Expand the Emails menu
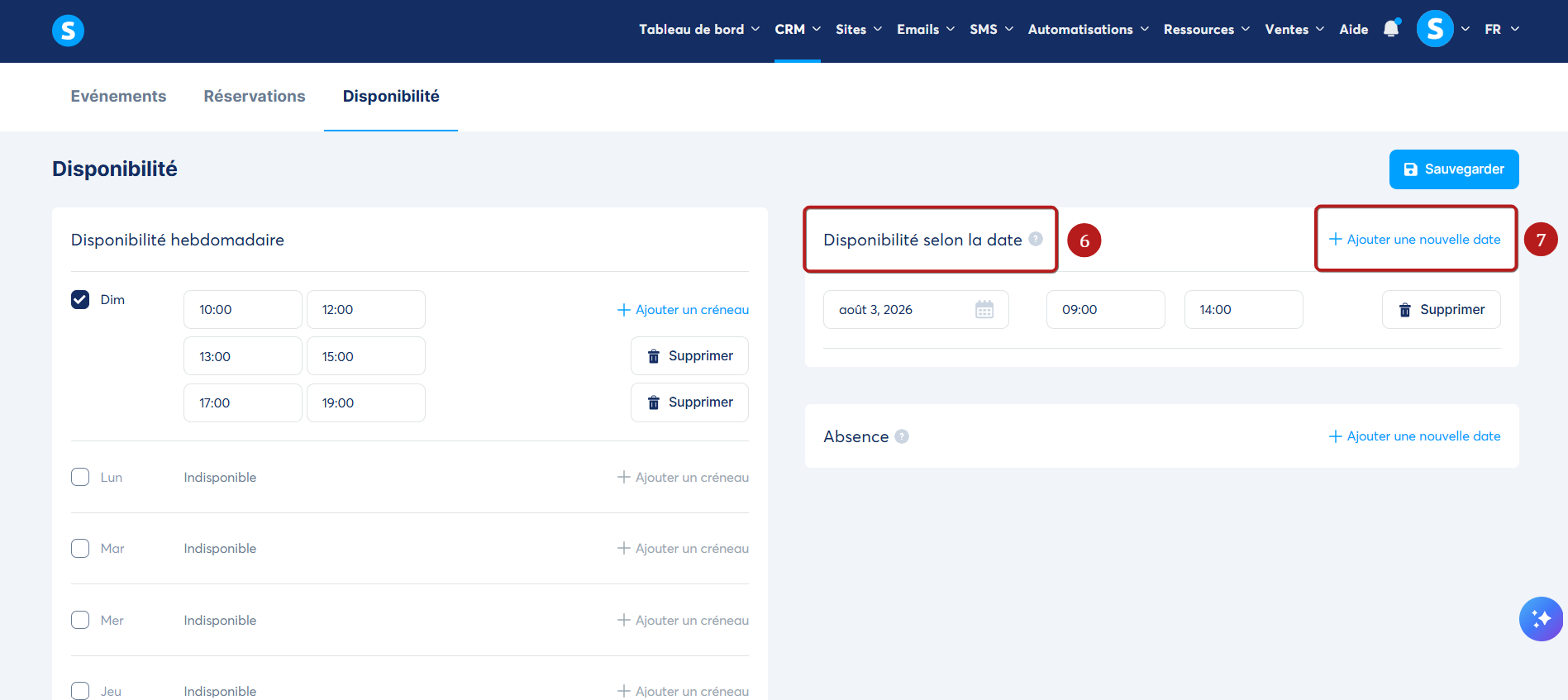 click(x=926, y=29)
